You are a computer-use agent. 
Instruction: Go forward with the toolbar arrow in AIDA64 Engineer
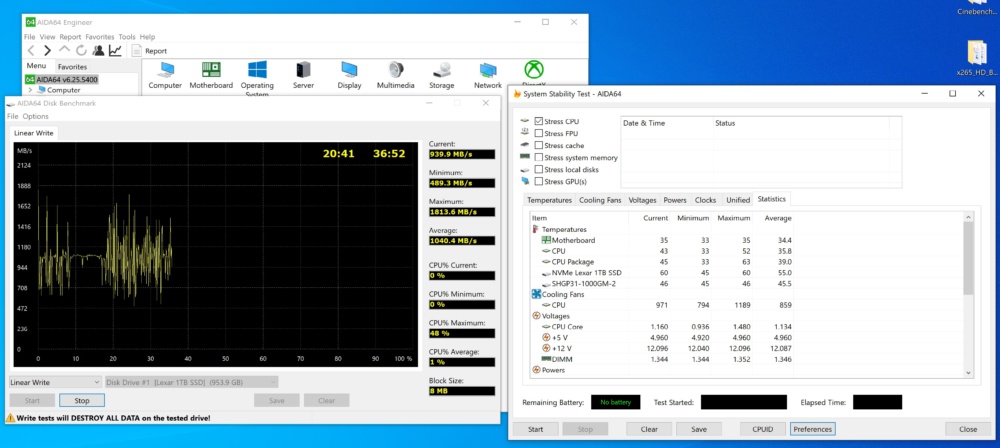[x=47, y=50]
